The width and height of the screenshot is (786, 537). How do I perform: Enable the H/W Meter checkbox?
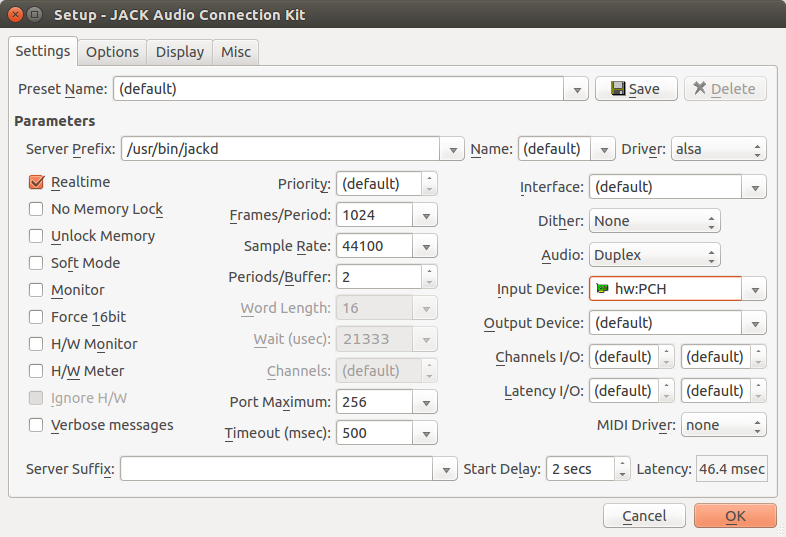coord(36,371)
